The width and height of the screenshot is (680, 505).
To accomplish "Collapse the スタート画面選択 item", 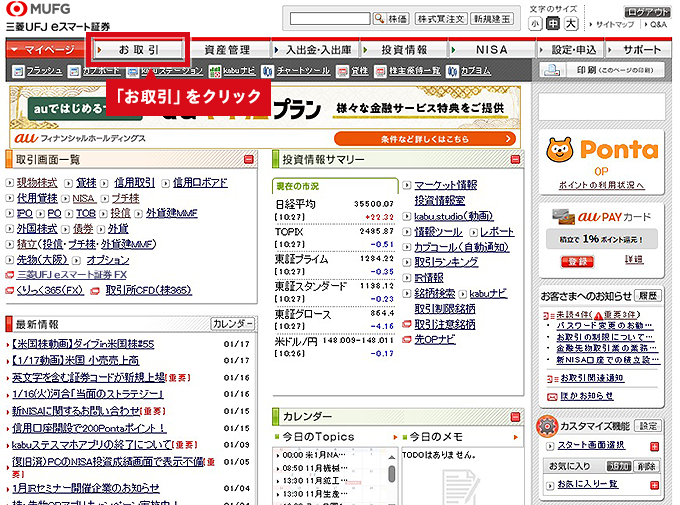I will coord(654,446).
